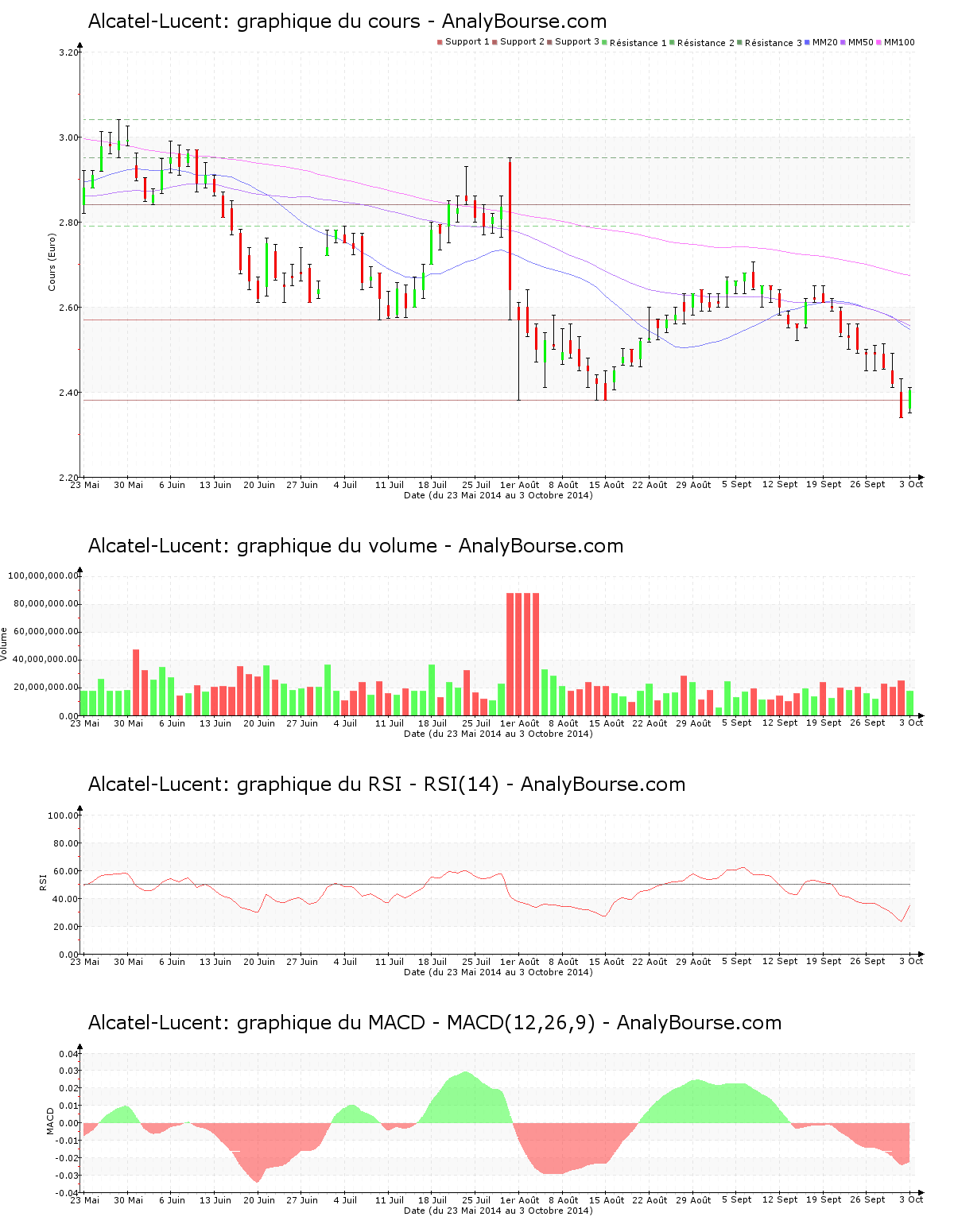Click the Support 1 legend color square
This screenshot has width=954, height=1232.
pyautogui.click(x=440, y=42)
